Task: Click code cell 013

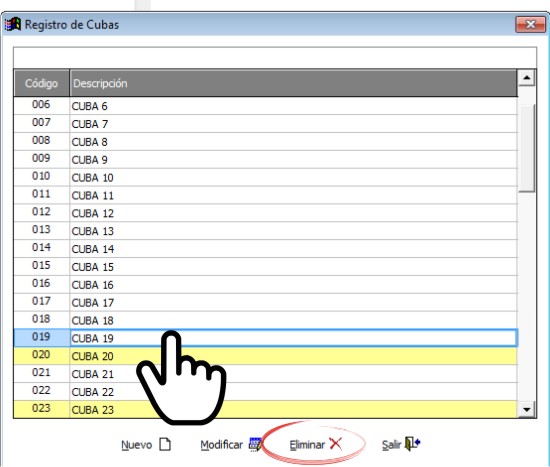Action: click(x=41, y=231)
